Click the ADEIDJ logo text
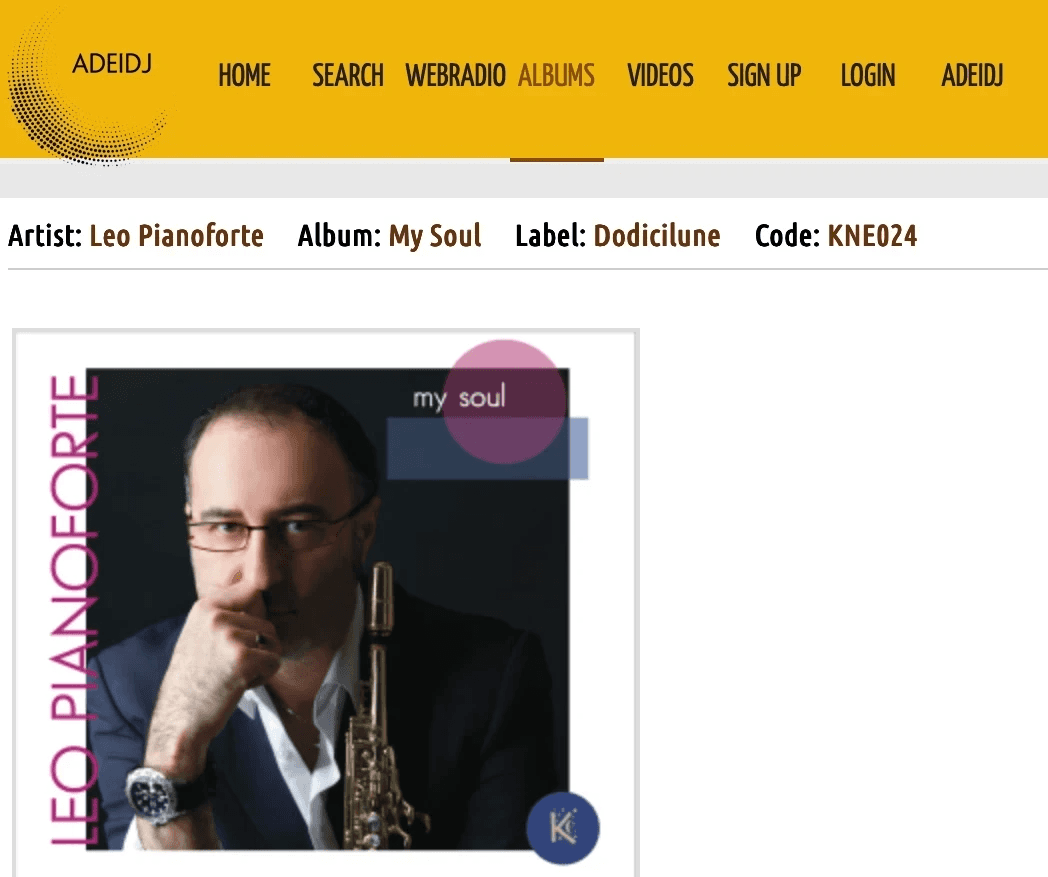The width and height of the screenshot is (1048, 877). 112,64
